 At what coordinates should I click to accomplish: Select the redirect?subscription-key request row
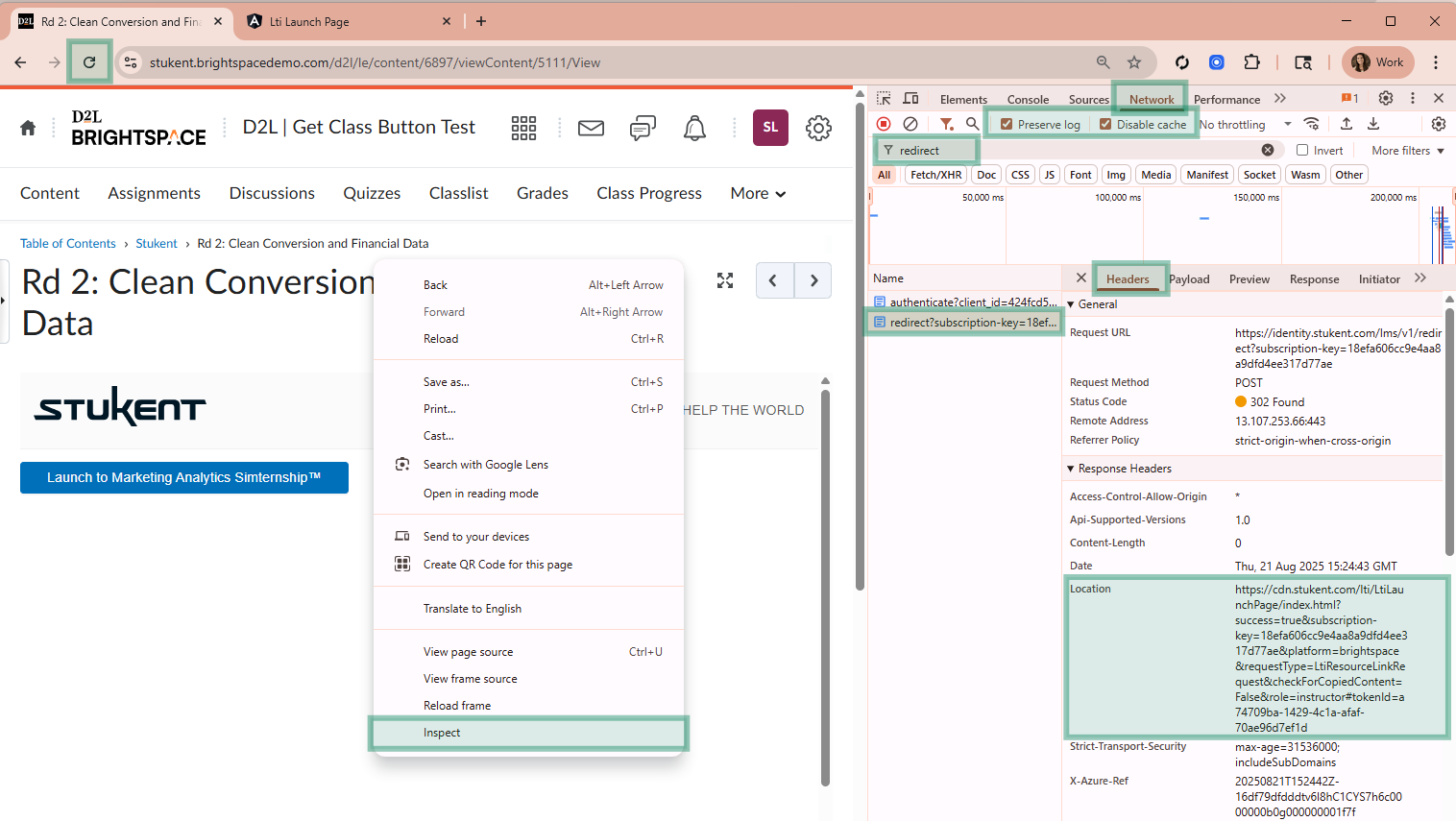point(964,323)
